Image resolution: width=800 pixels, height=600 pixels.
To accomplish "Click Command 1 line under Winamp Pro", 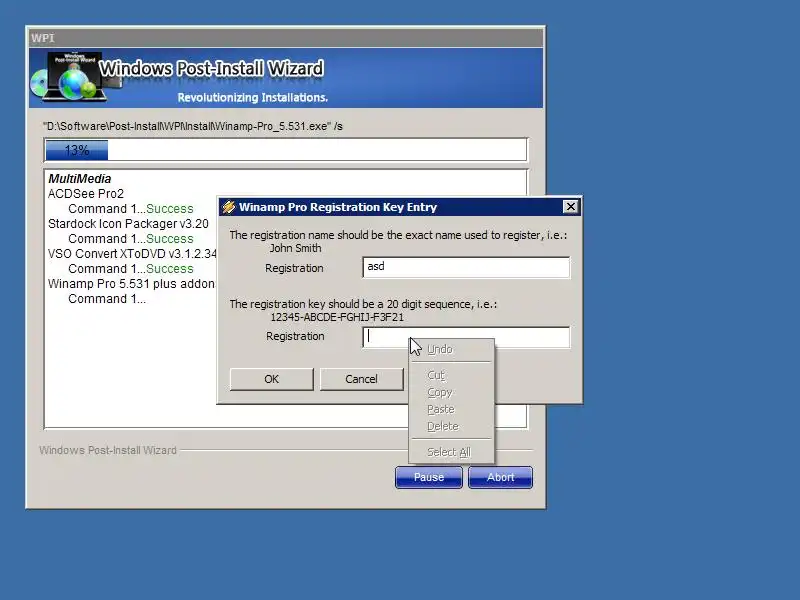I will click(107, 299).
